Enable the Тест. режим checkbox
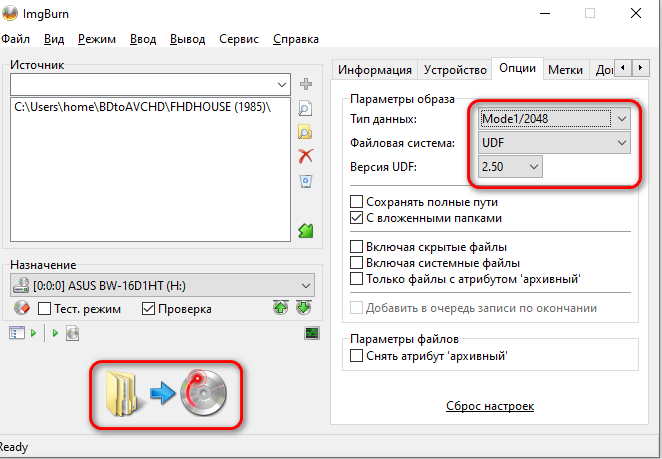Viewport: 662px width, 459px height. [44, 308]
